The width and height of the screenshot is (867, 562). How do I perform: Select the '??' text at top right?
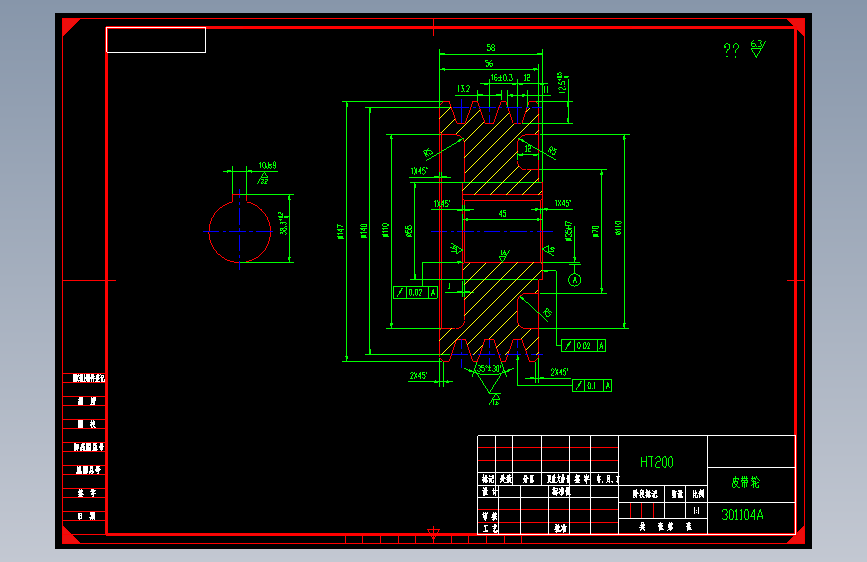[x=731, y=50]
